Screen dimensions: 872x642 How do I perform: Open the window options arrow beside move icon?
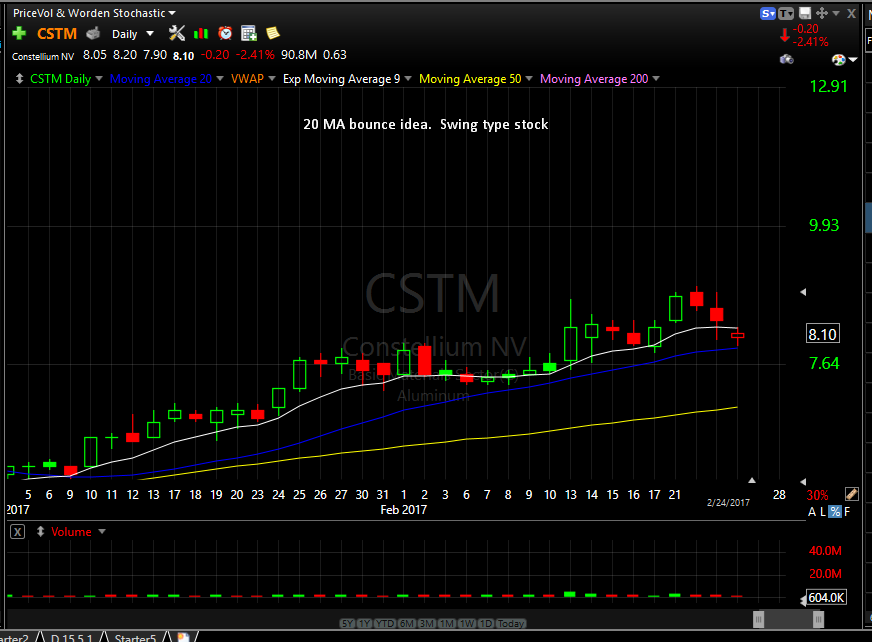tap(836, 13)
